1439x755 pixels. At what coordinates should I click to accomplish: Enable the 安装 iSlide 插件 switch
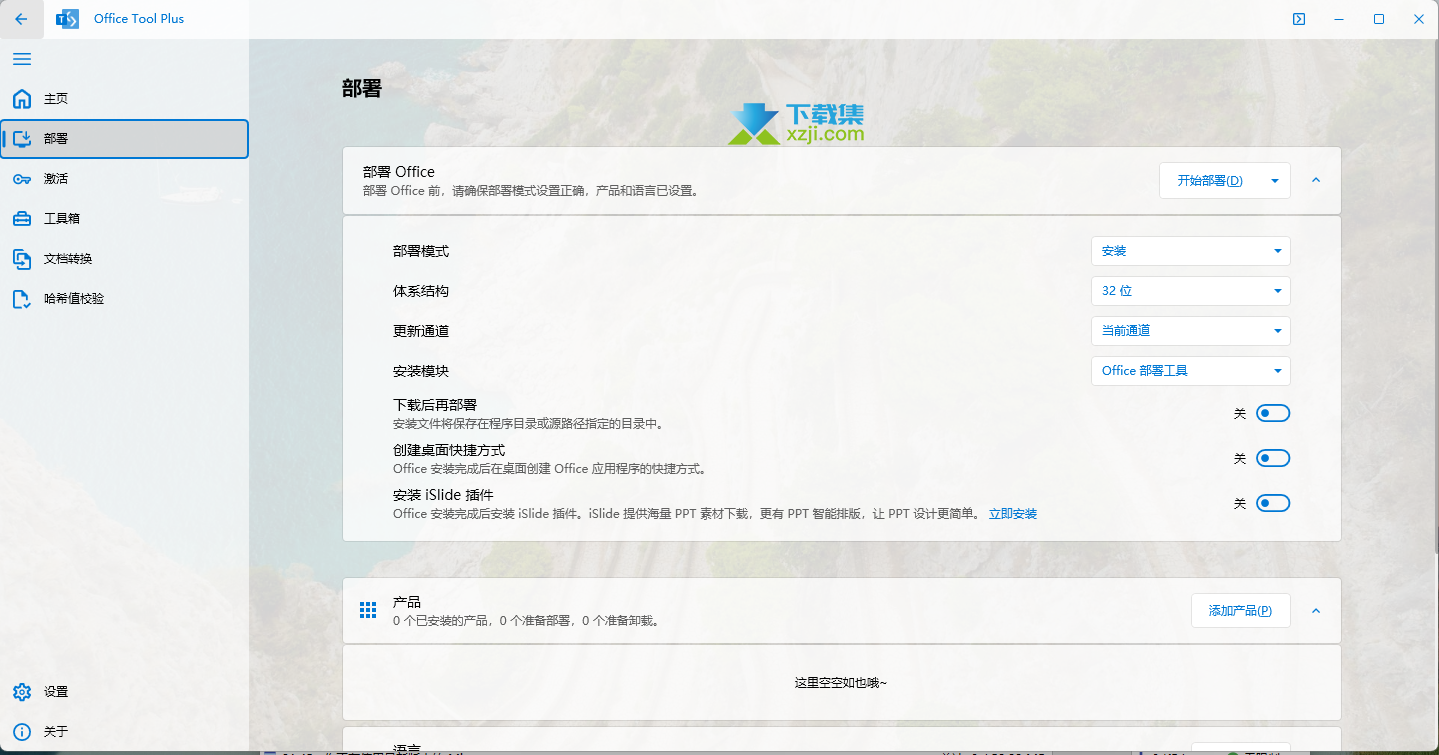(x=1273, y=503)
